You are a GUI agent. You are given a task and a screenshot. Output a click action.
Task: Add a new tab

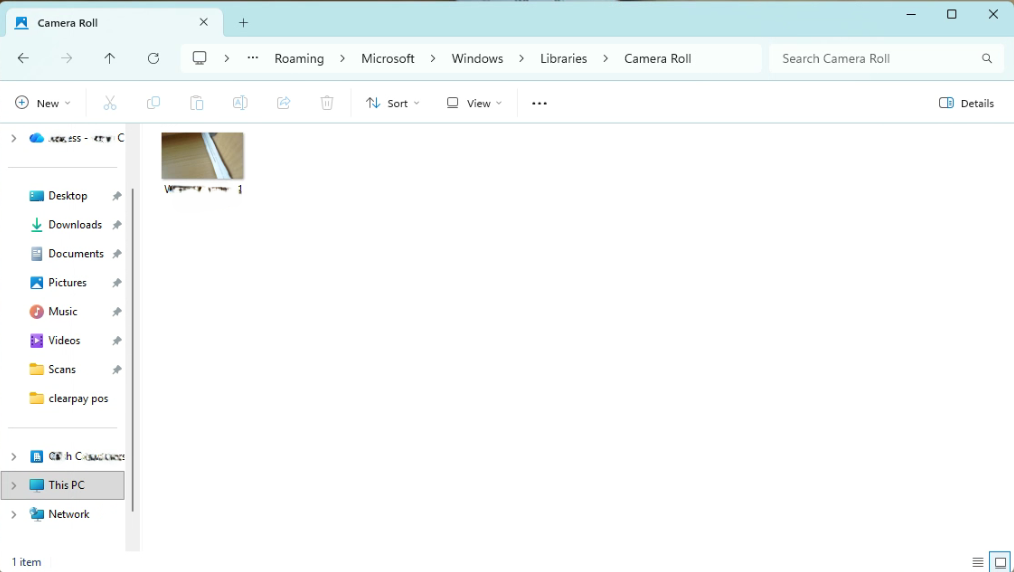point(243,23)
